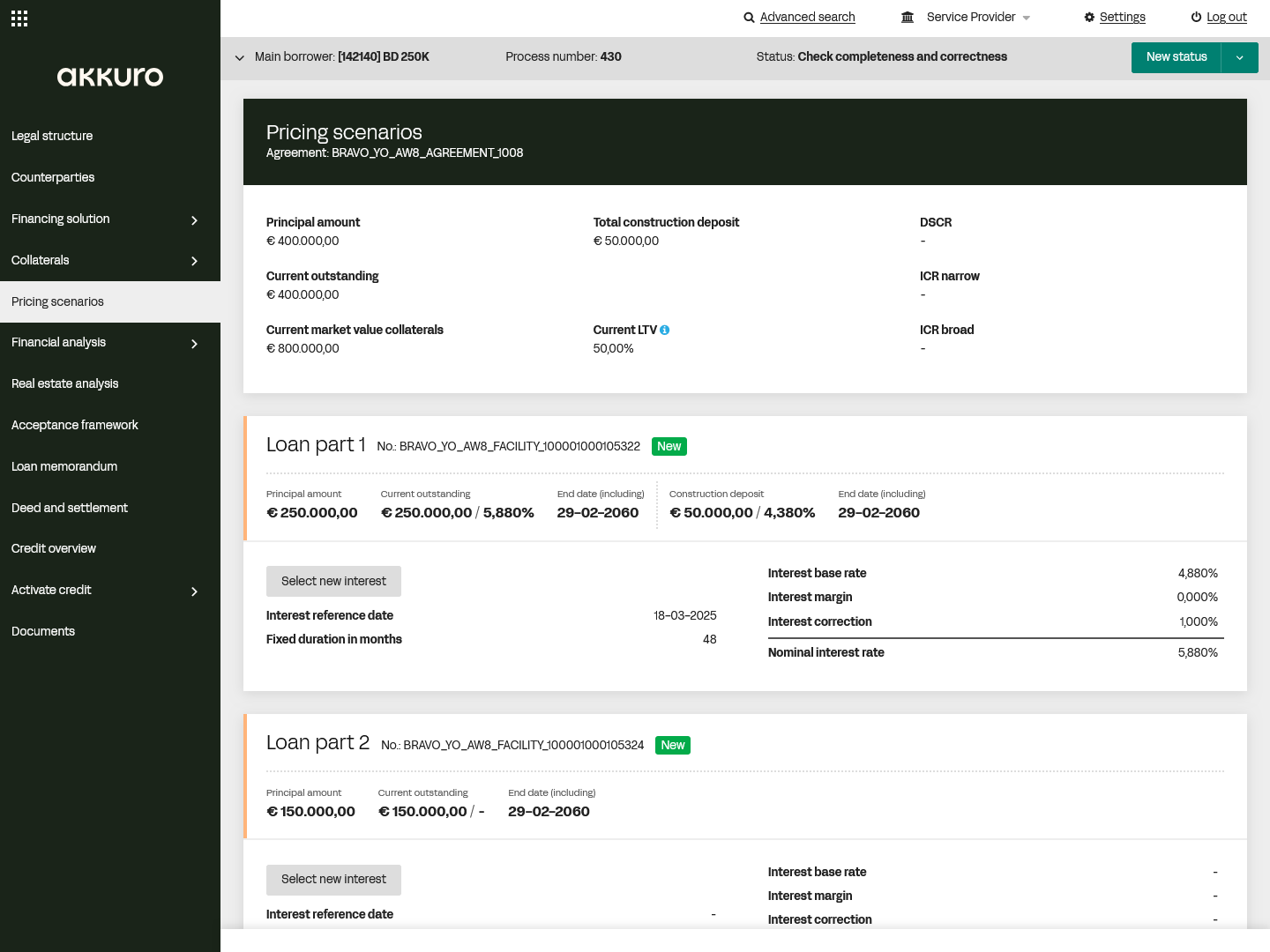
Task: Click Loan part 2 facility number ending 105324
Action: (524, 745)
